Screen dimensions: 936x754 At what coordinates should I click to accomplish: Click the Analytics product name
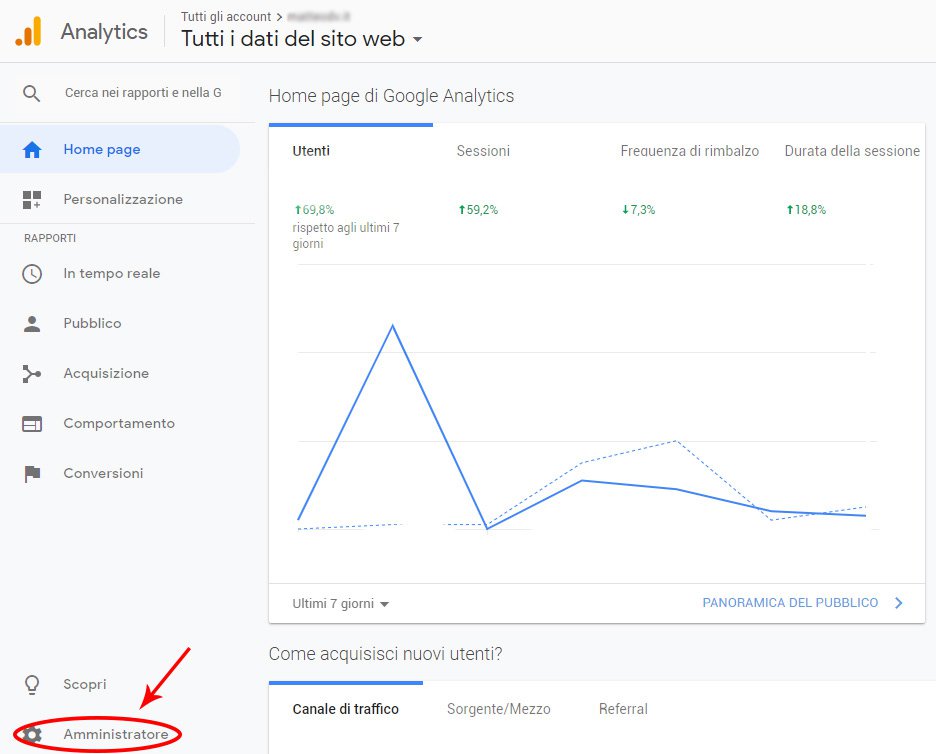[x=104, y=32]
